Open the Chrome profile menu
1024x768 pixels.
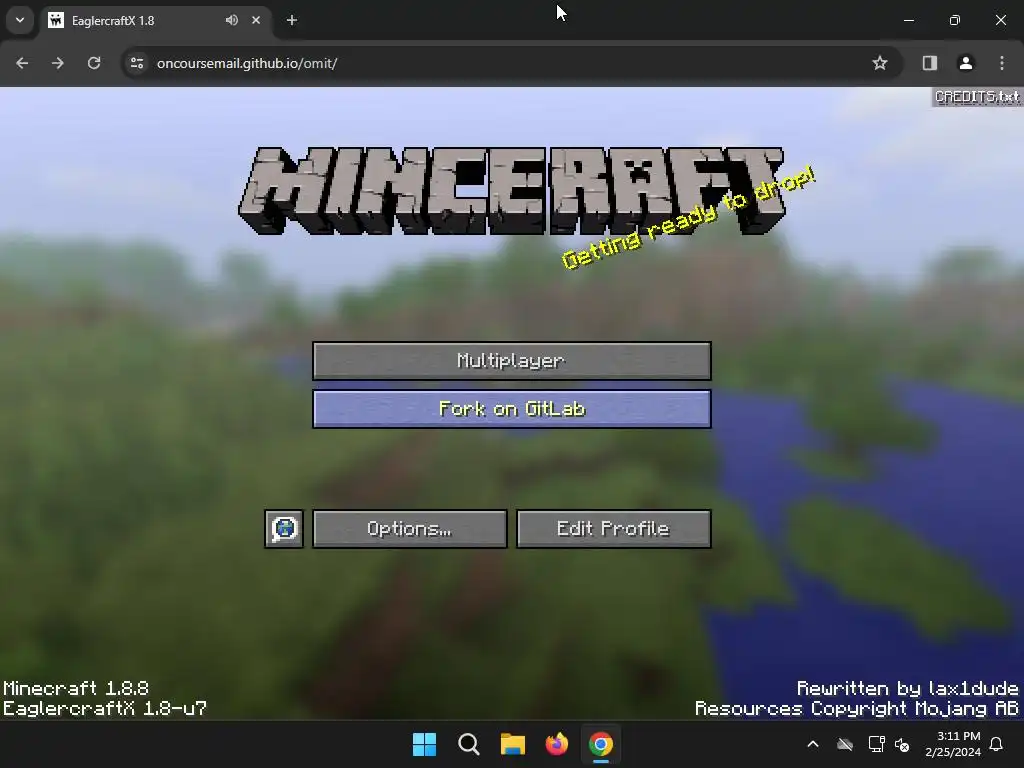[966, 63]
